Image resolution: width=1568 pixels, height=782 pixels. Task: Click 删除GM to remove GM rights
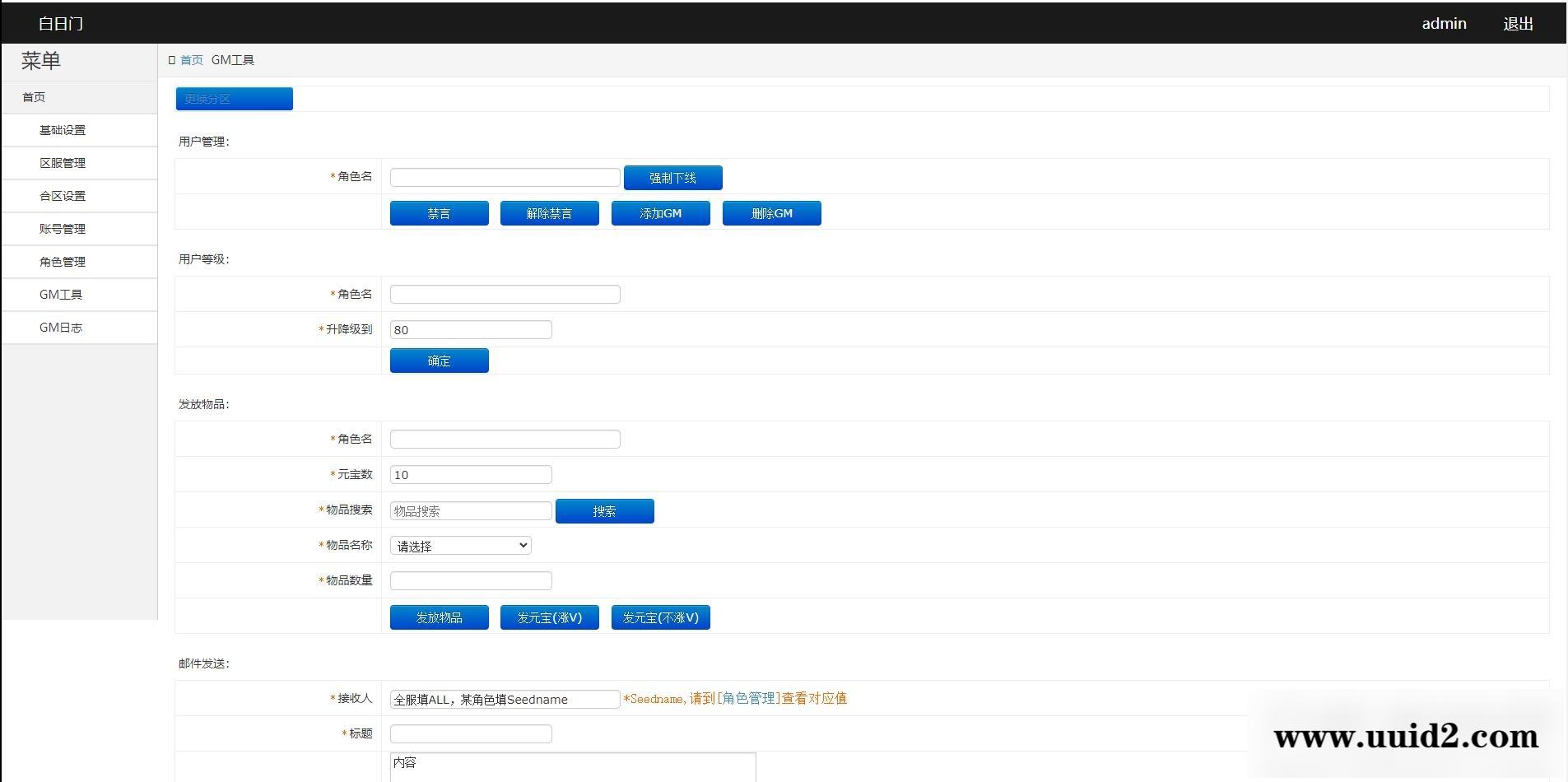771,212
